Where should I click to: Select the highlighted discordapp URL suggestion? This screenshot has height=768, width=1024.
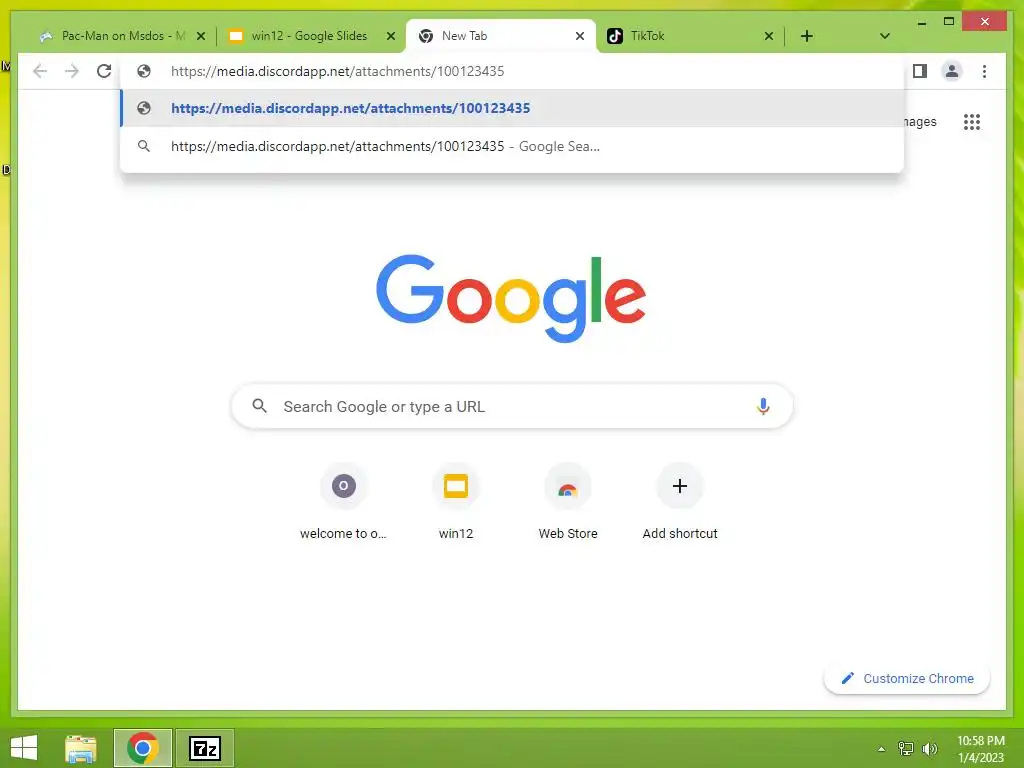pyautogui.click(x=513, y=108)
